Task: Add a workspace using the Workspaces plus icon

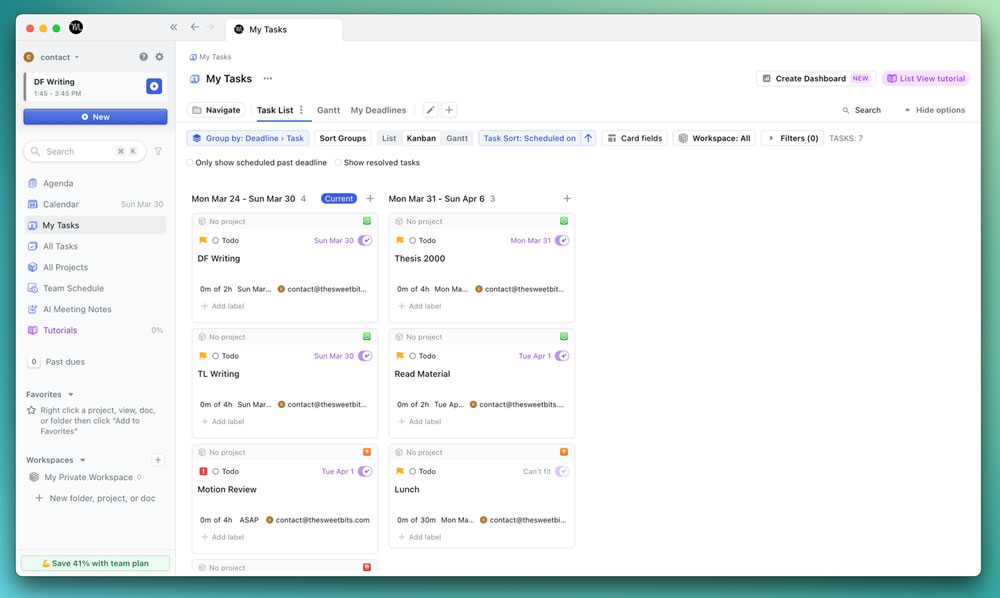Action: pyautogui.click(x=158, y=460)
